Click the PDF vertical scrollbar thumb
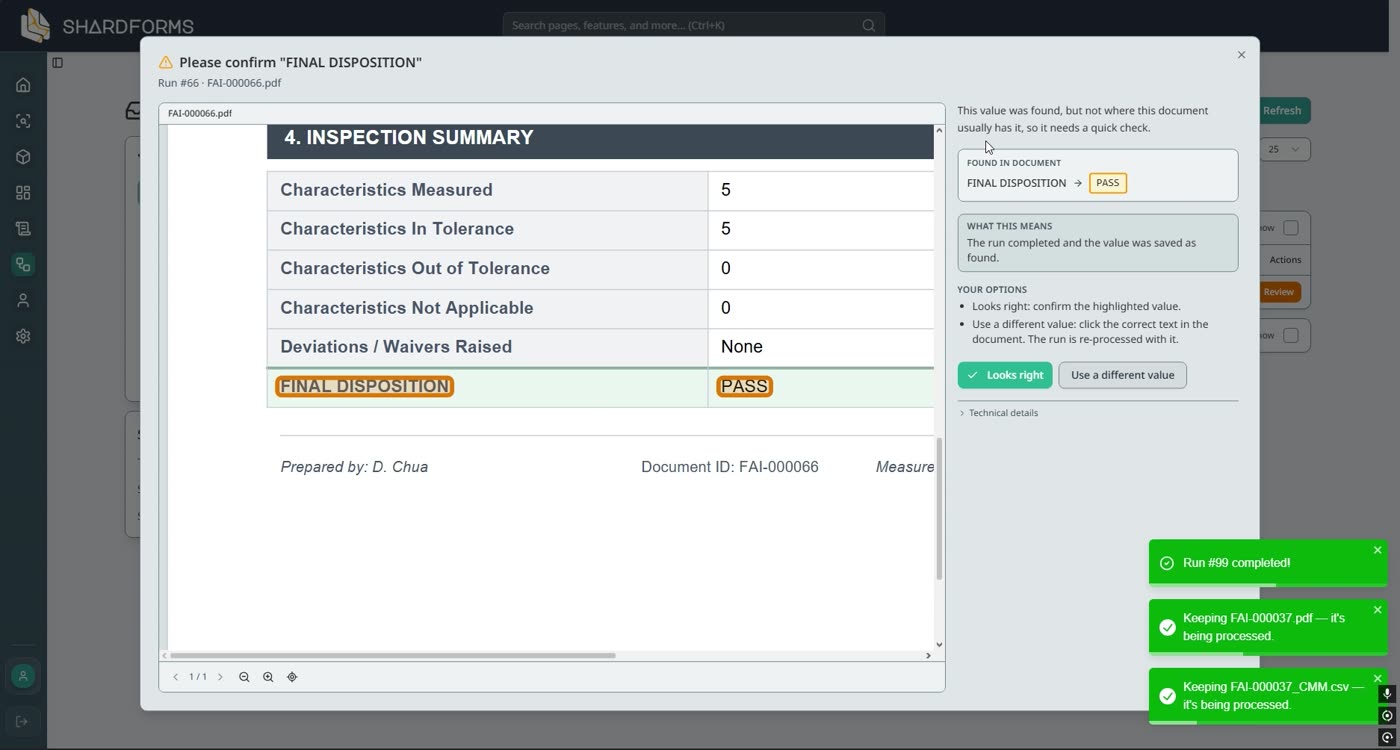Viewport: 1400px width, 750px height. tap(939, 508)
